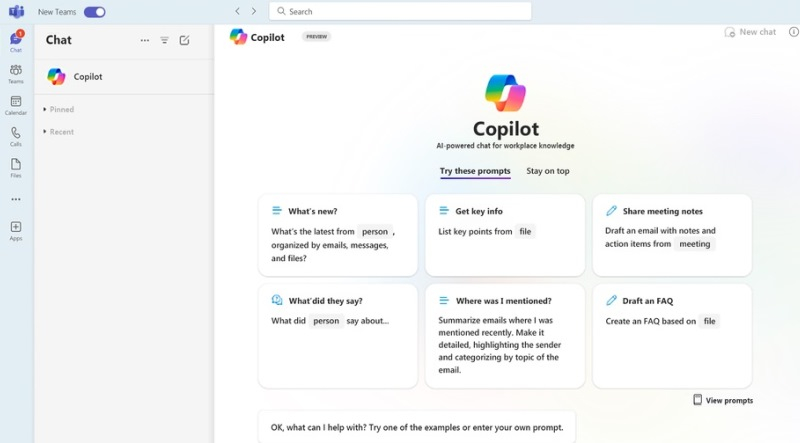Open the chat filter icon
The height and width of the screenshot is (443, 800).
point(165,40)
